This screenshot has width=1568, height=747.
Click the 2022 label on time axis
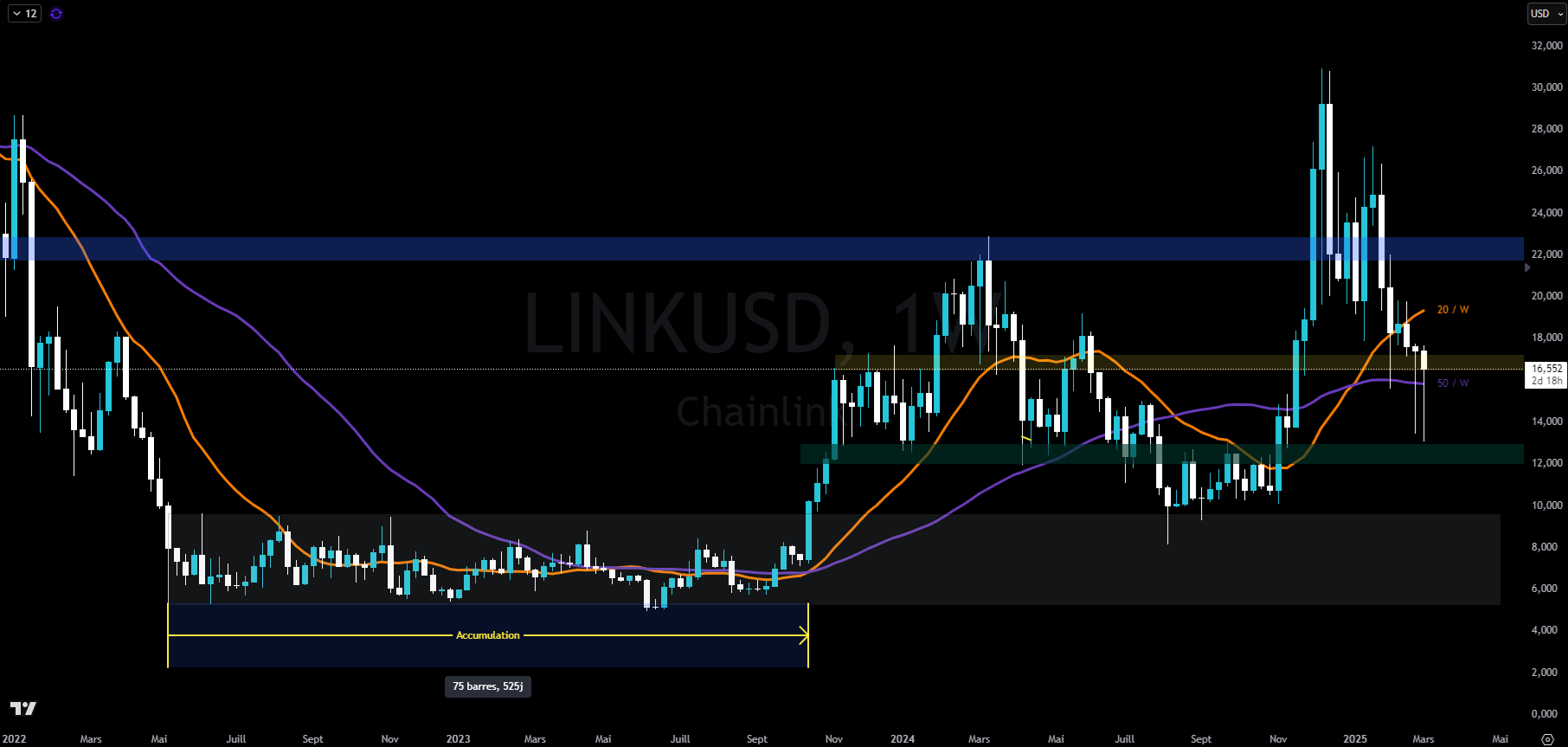(14, 739)
